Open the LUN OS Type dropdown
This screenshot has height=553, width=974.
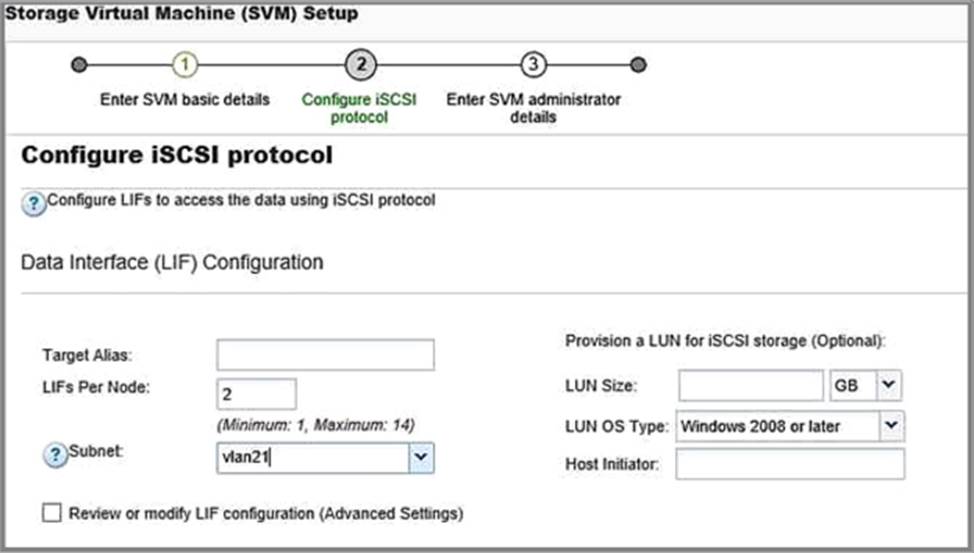891,426
